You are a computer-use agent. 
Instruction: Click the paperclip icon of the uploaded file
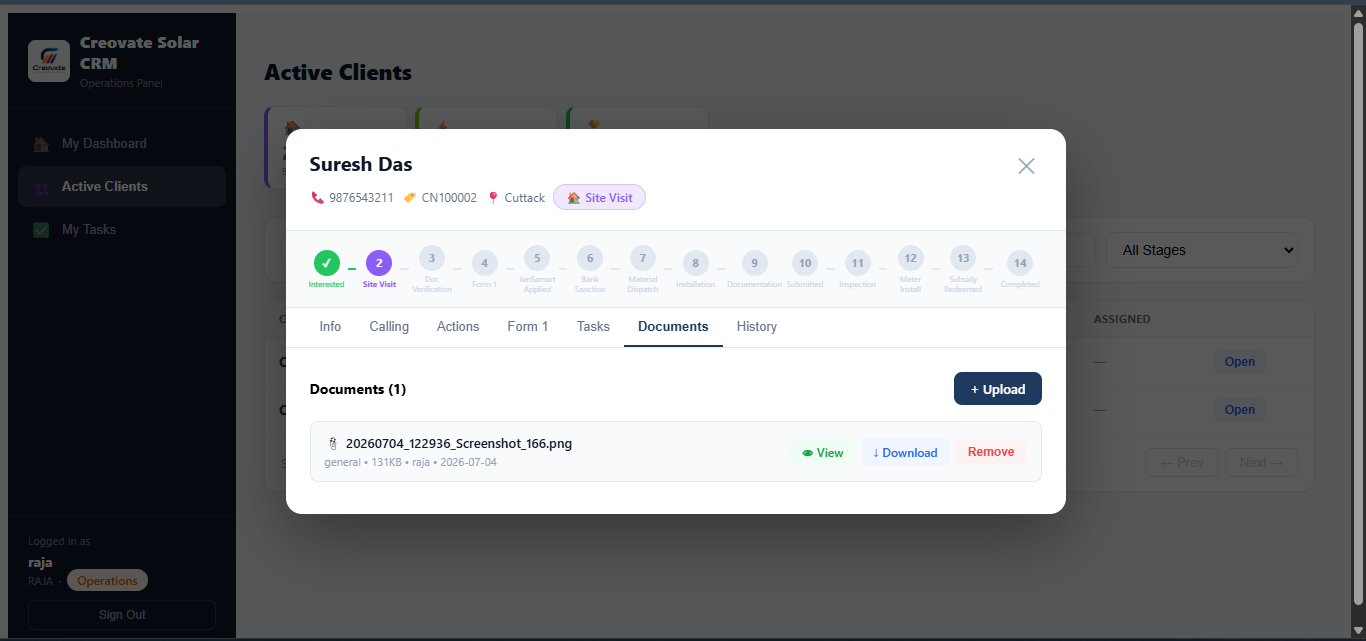pos(333,443)
